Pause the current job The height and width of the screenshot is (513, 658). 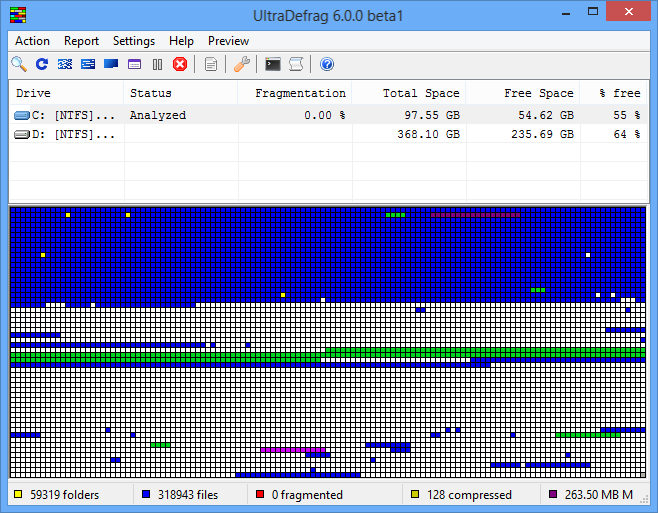tap(157, 64)
